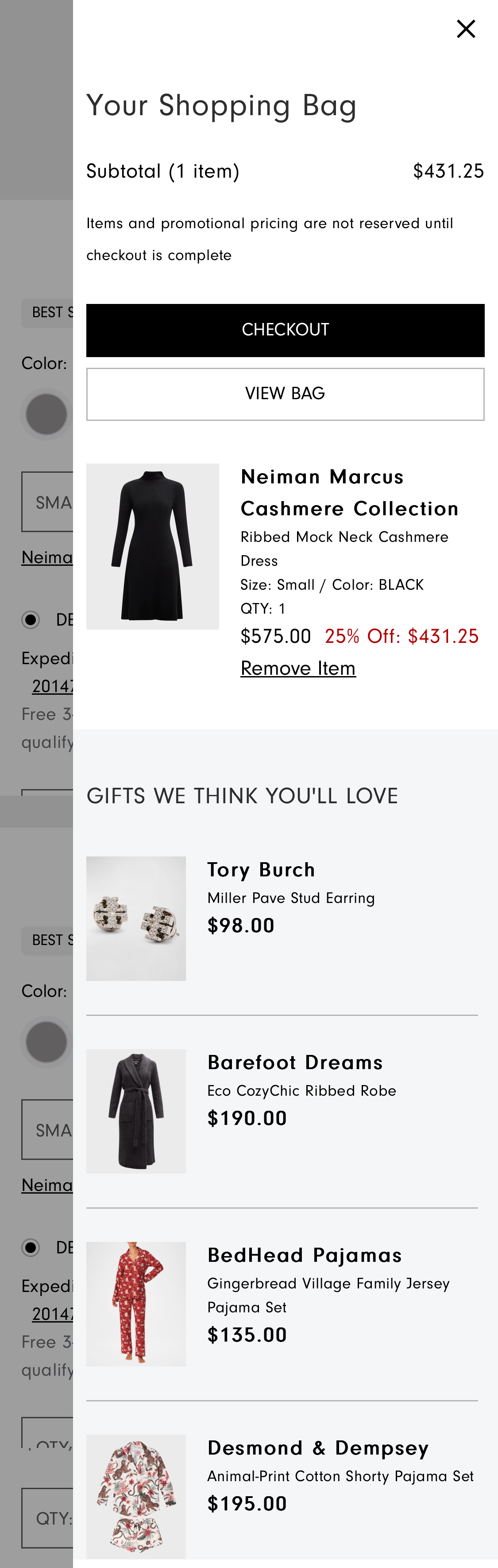Screen dimensions: 498x1568
Task: Close the shopping bag panel
Action: (466, 29)
